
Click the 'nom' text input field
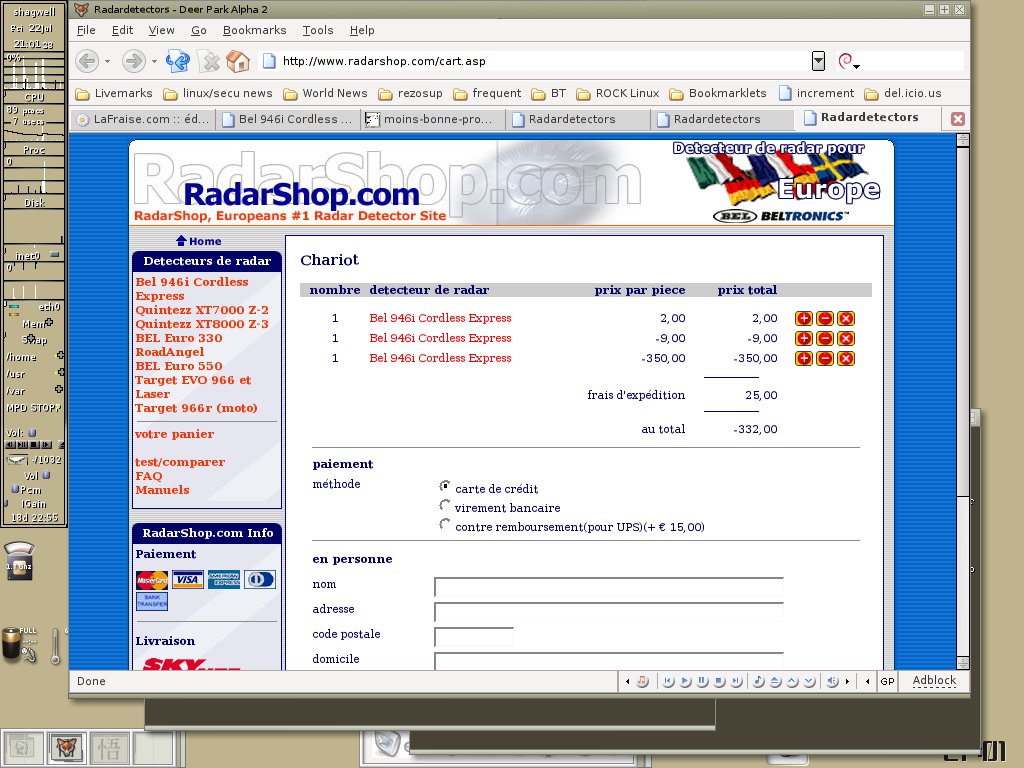[608, 586]
